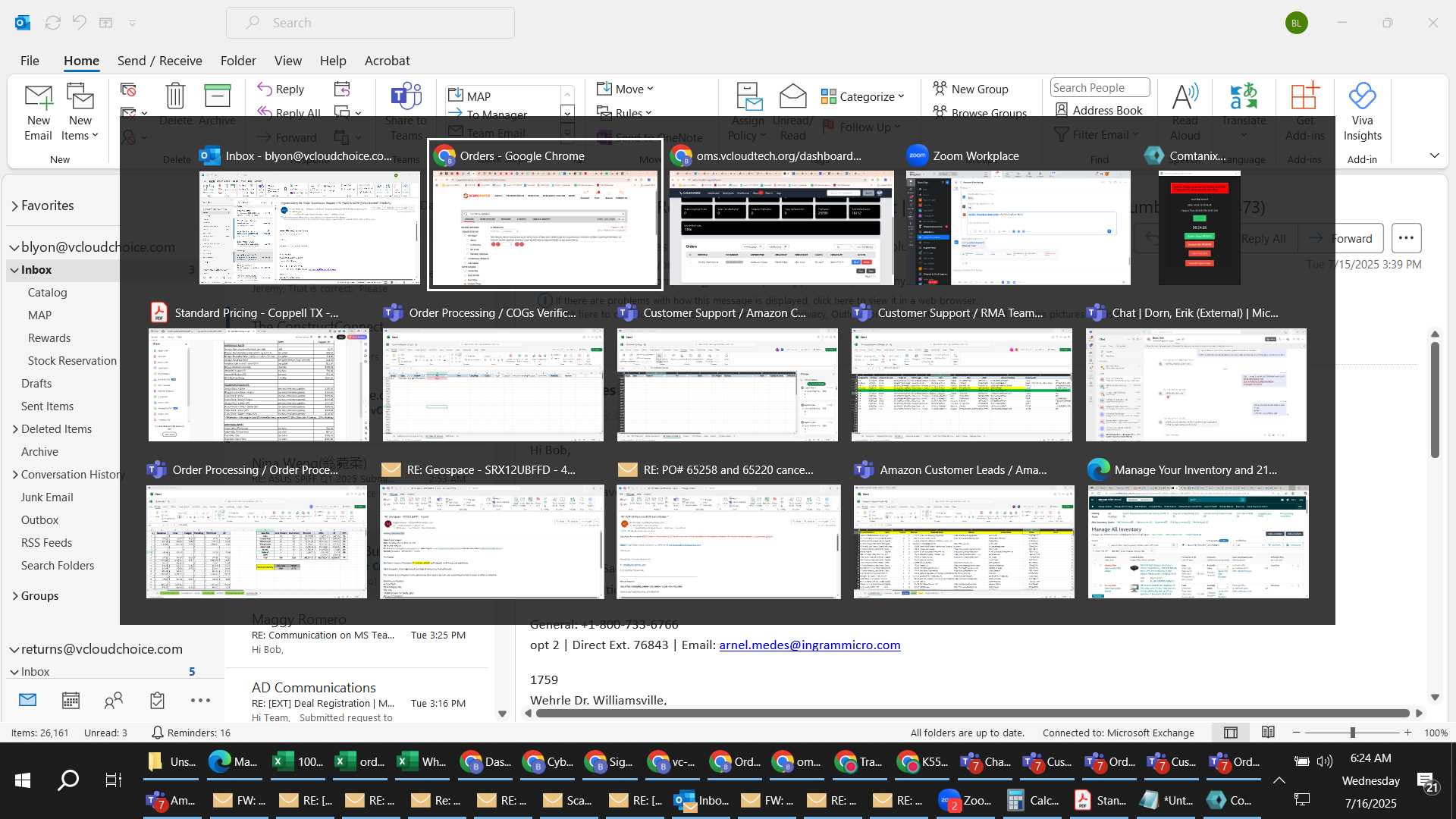Open Task View on the taskbar

tap(113, 780)
